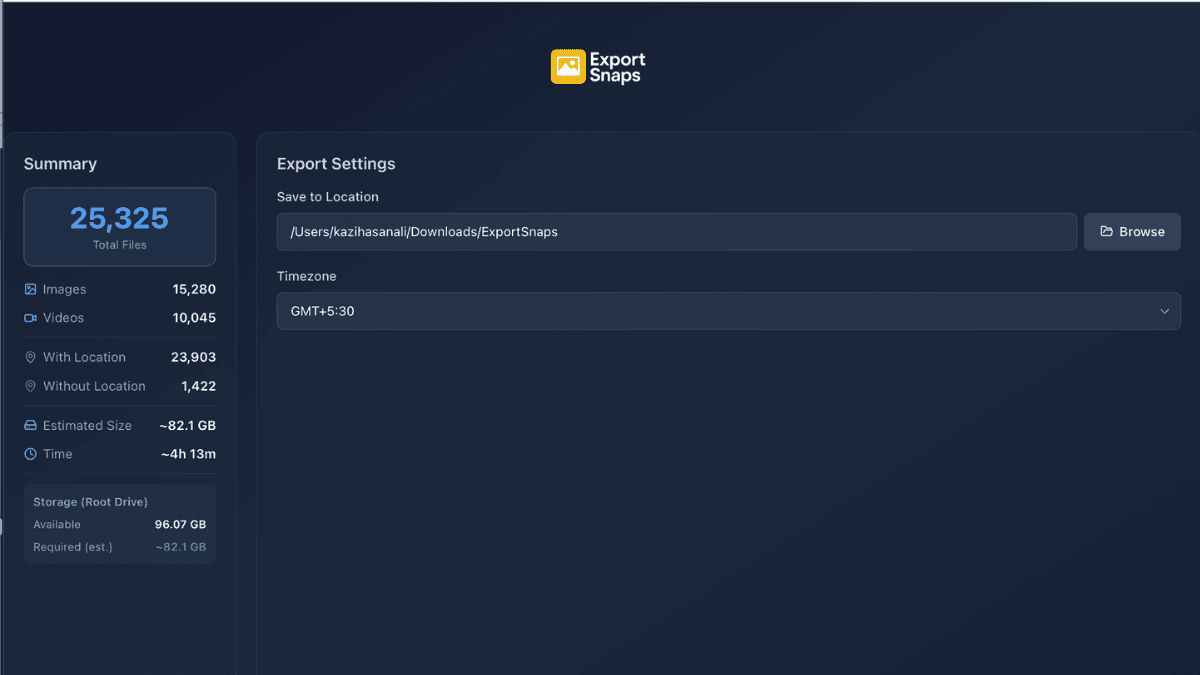The image size is (1200, 675).
Task: Click the Summary panel heading
Action: [60, 164]
